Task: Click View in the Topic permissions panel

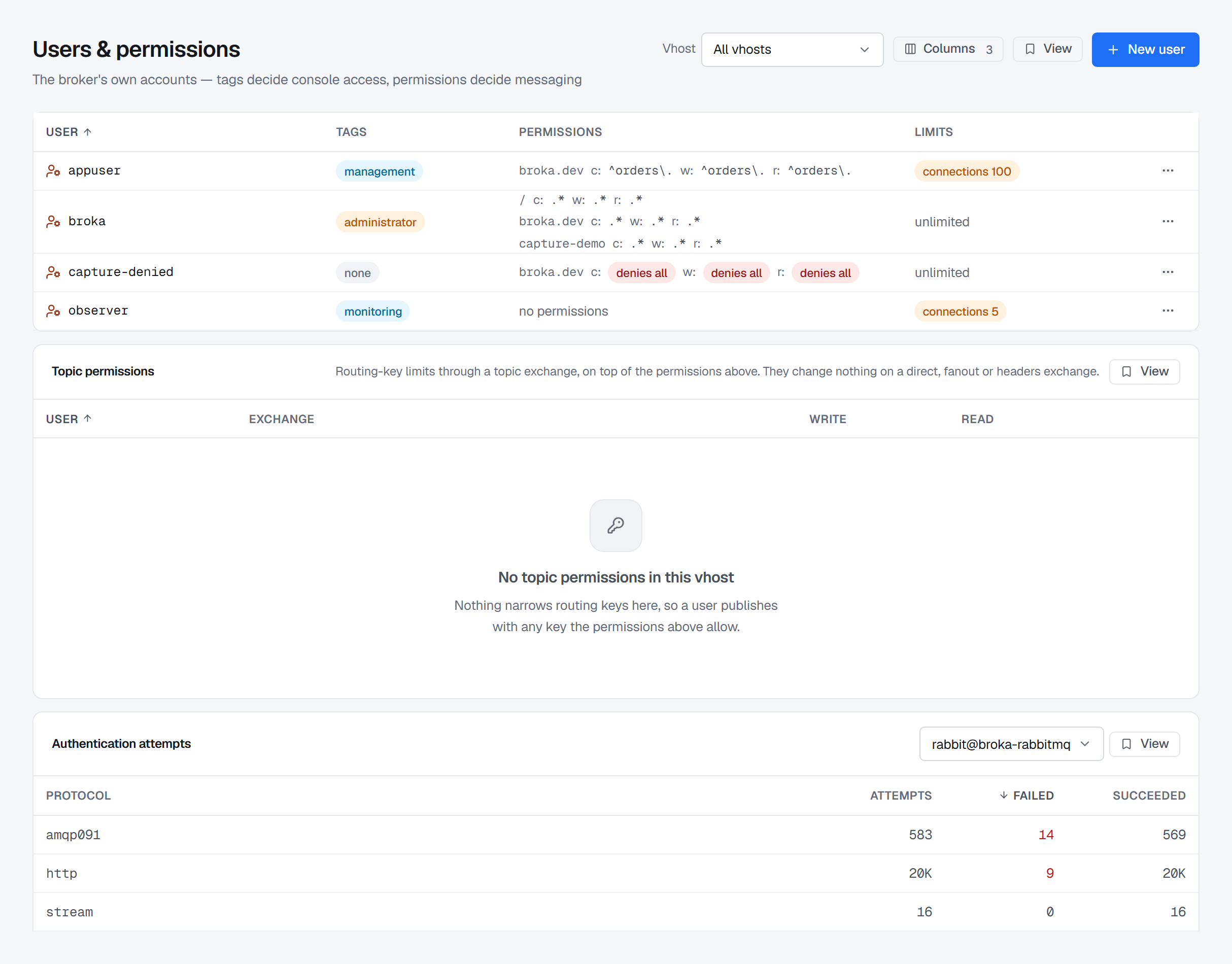Action: click(1144, 371)
